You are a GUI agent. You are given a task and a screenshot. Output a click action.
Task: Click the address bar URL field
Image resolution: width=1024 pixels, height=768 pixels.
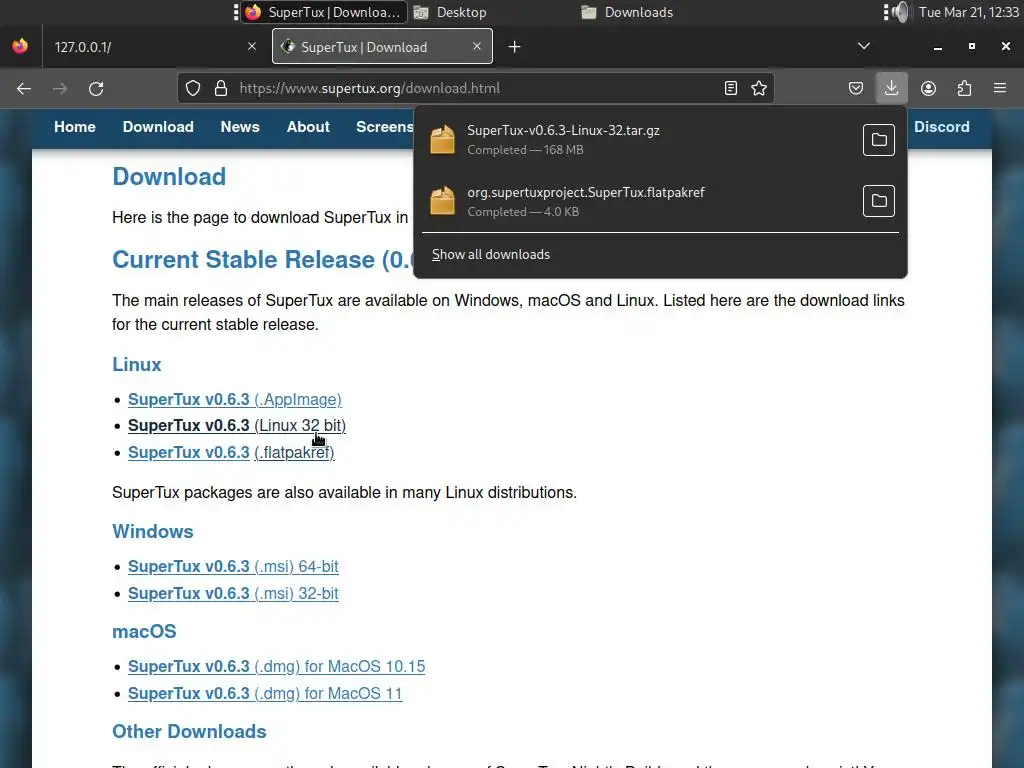pos(477,88)
